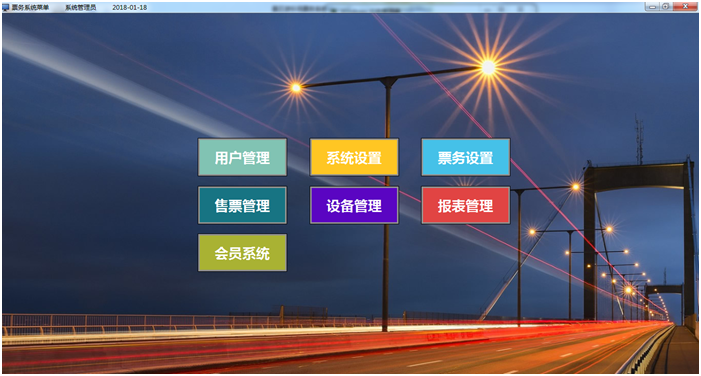
Task: Click the 系统管理员 user label
Action: pyautogui.click(x=80, y=7)
